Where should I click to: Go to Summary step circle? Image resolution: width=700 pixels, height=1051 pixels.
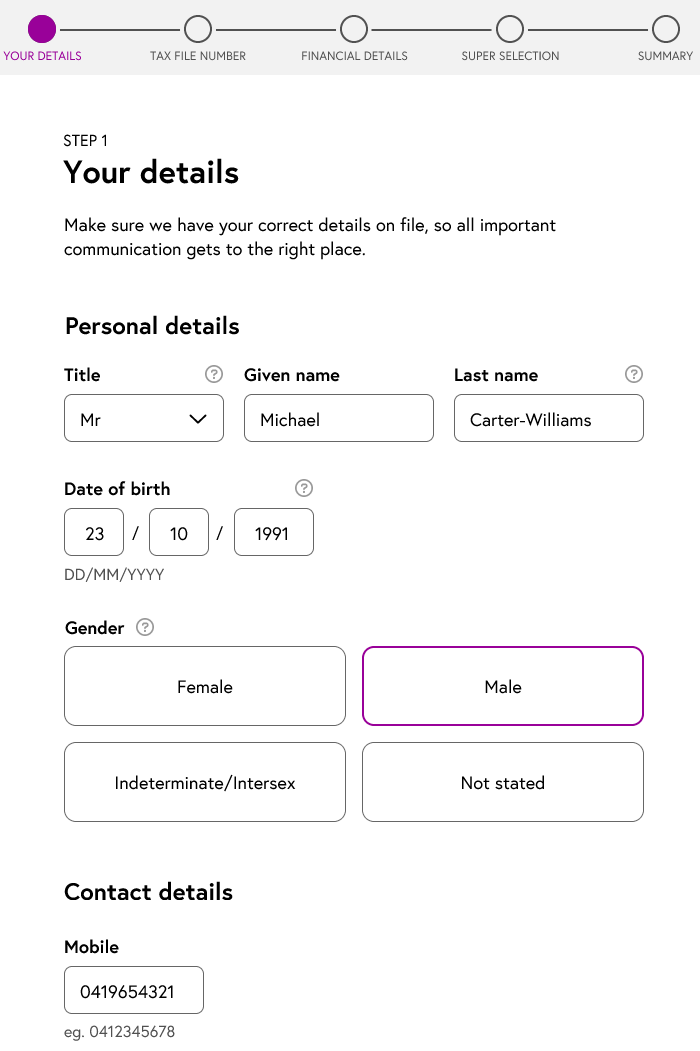[666, 29]
